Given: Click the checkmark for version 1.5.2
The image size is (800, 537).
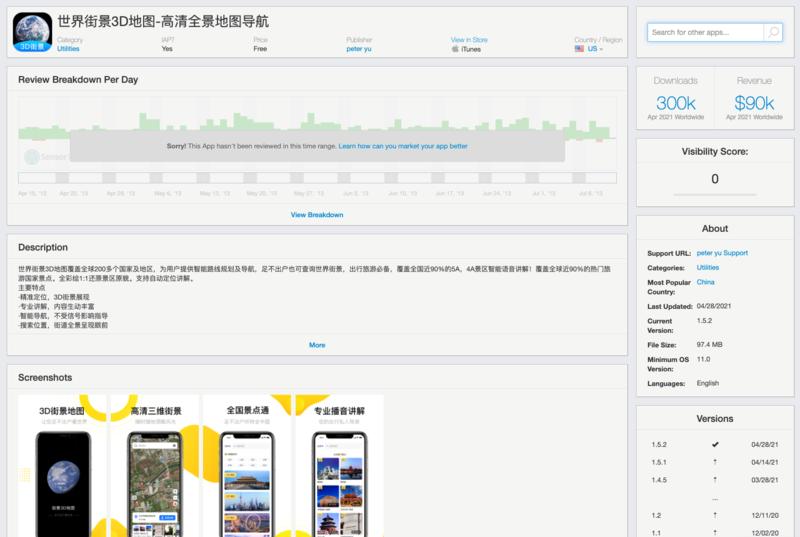Looking at the screenshot, I should (x=714, y=444).
